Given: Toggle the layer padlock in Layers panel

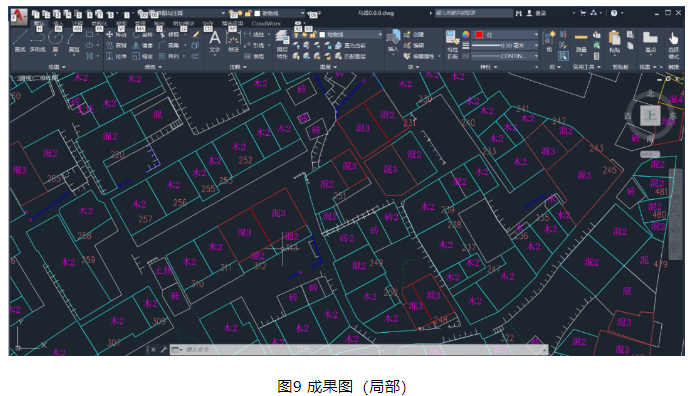Looking at the screenshot, I should coord(312,35).
